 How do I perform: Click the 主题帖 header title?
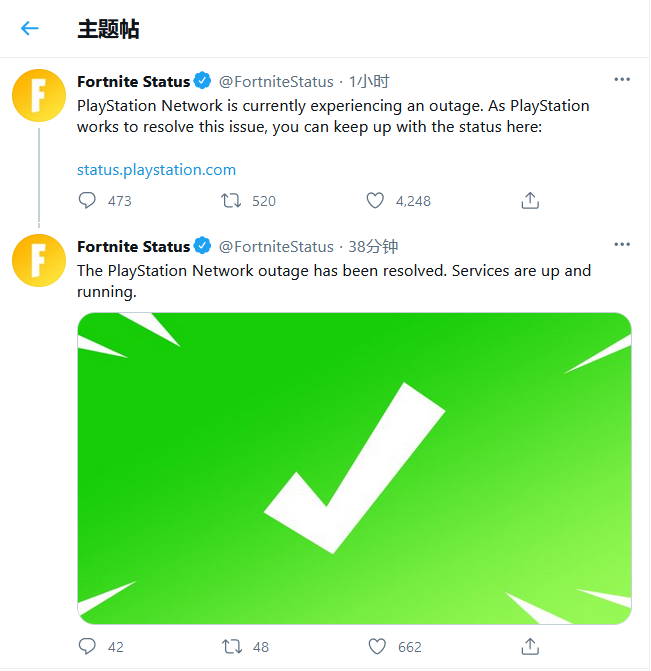pyautogui.click(x=108, y=29)
